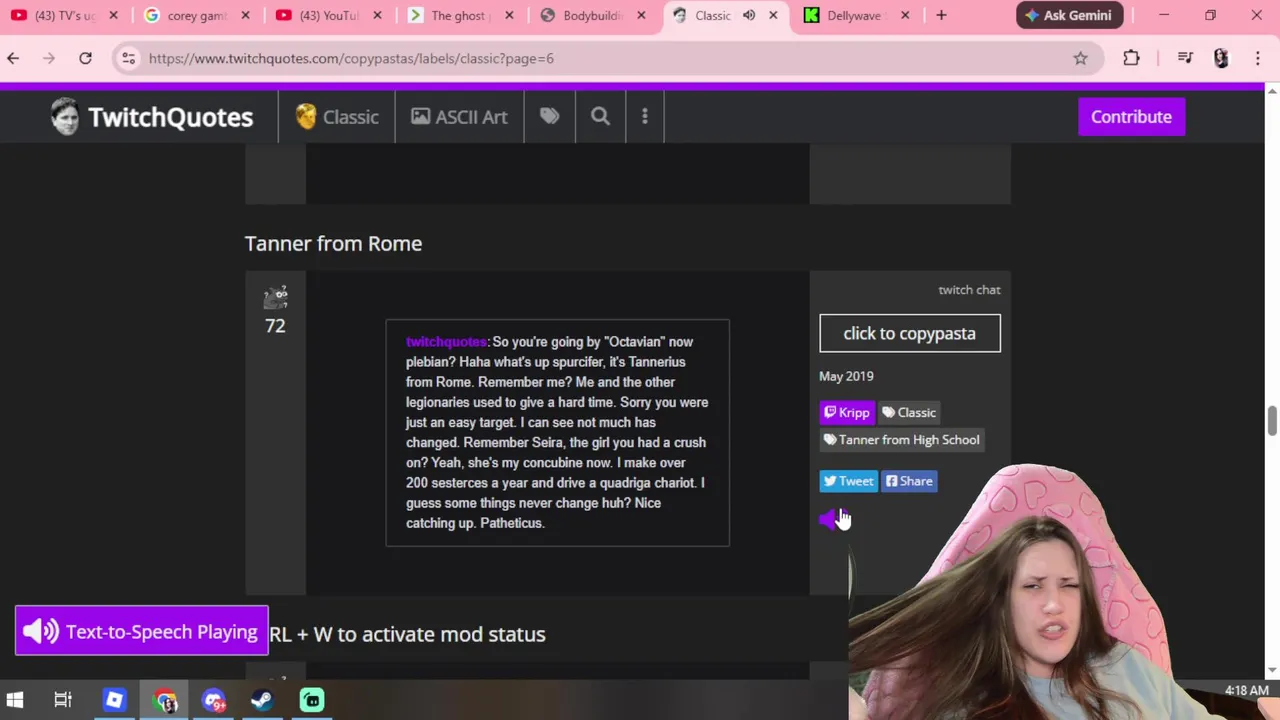Open the blue app icon on taskbar
Screen dimensions: 1280x720
pos(114,700)
